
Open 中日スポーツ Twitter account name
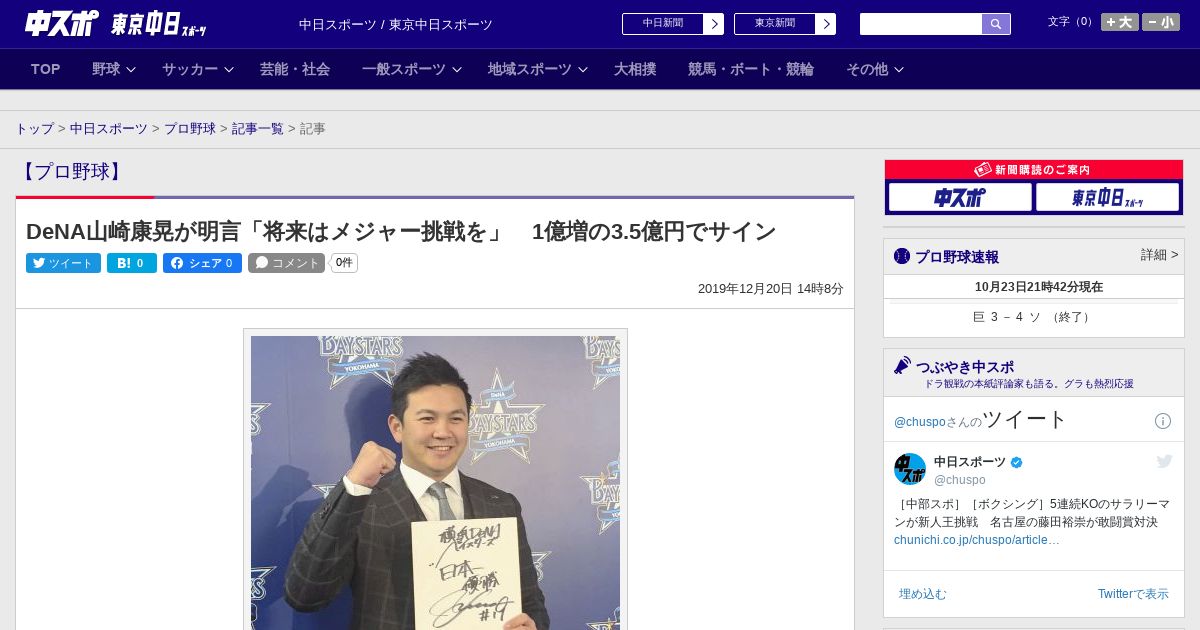[x=970, y=462]
